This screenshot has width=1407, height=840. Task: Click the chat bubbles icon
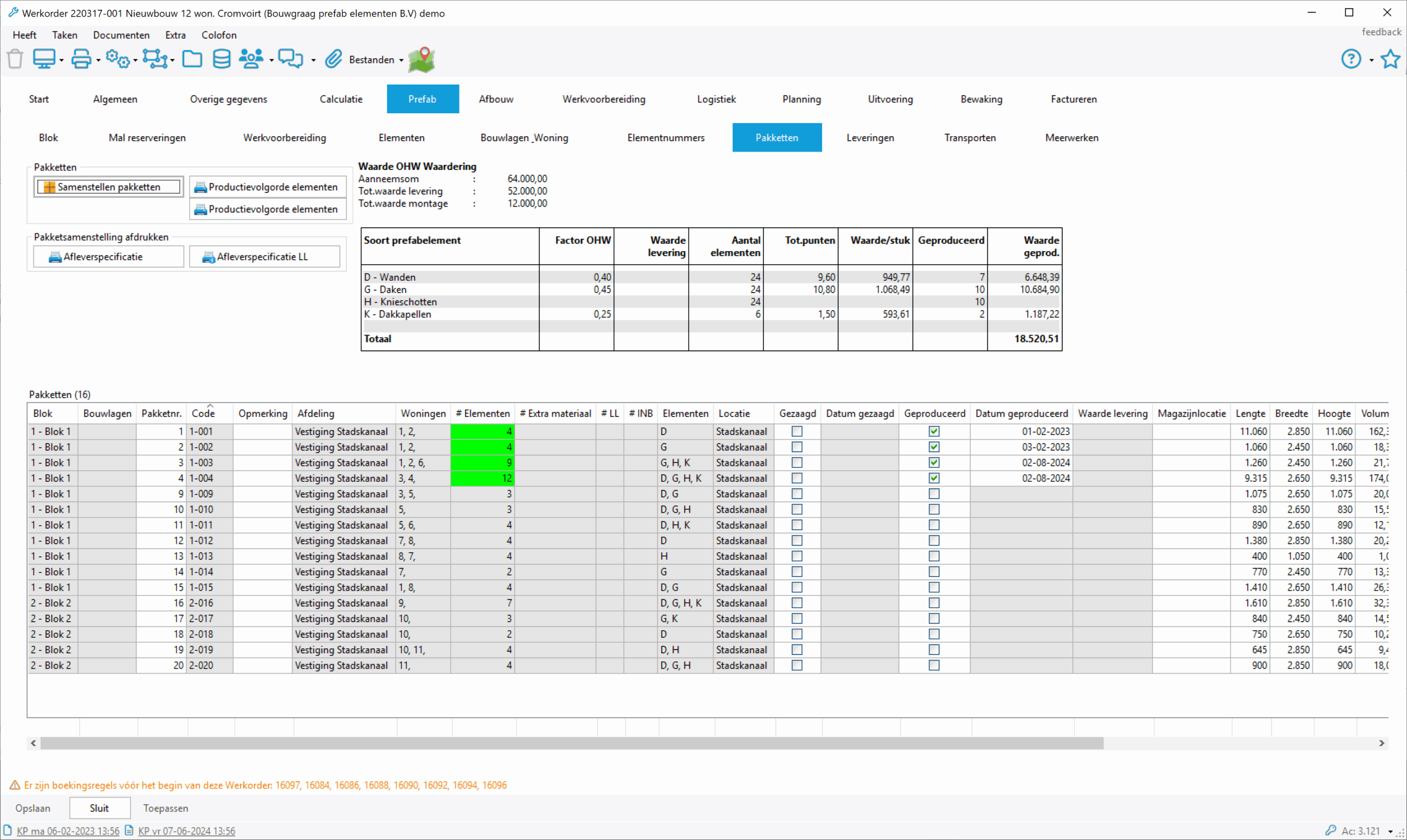click(x=291, y=59)
